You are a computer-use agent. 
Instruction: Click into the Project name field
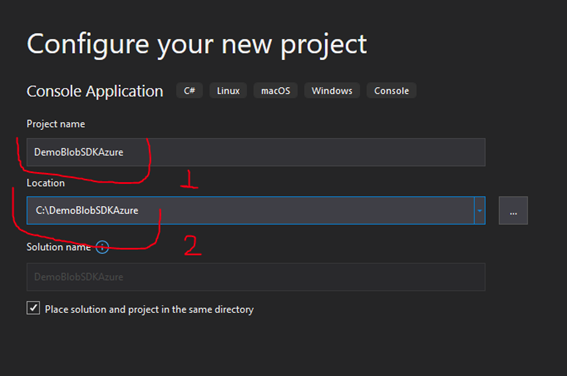click(x=256, y=152)
